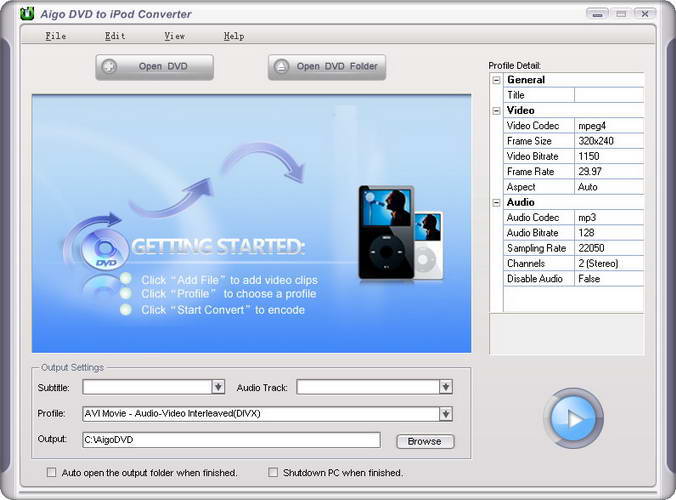Select the Aspect value Auto
The height and width of the screenshot is (500, 676).
(x=609, y=187)
